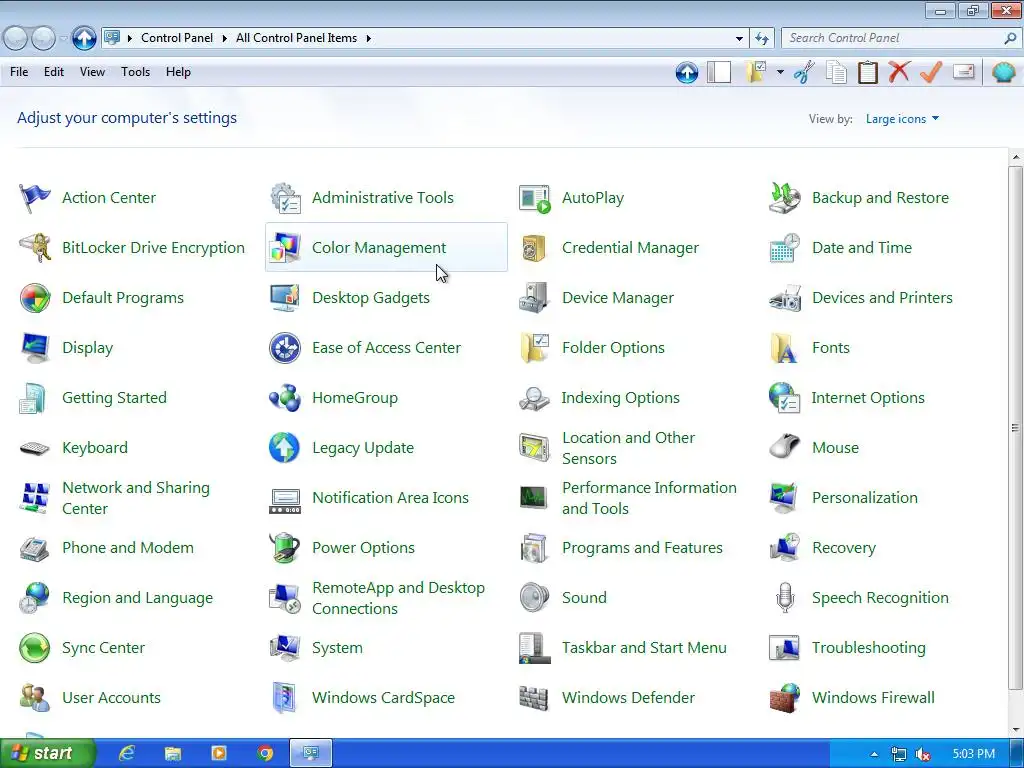Click the network tray icon
1024x768 pixels.
(x=899, y=754)
